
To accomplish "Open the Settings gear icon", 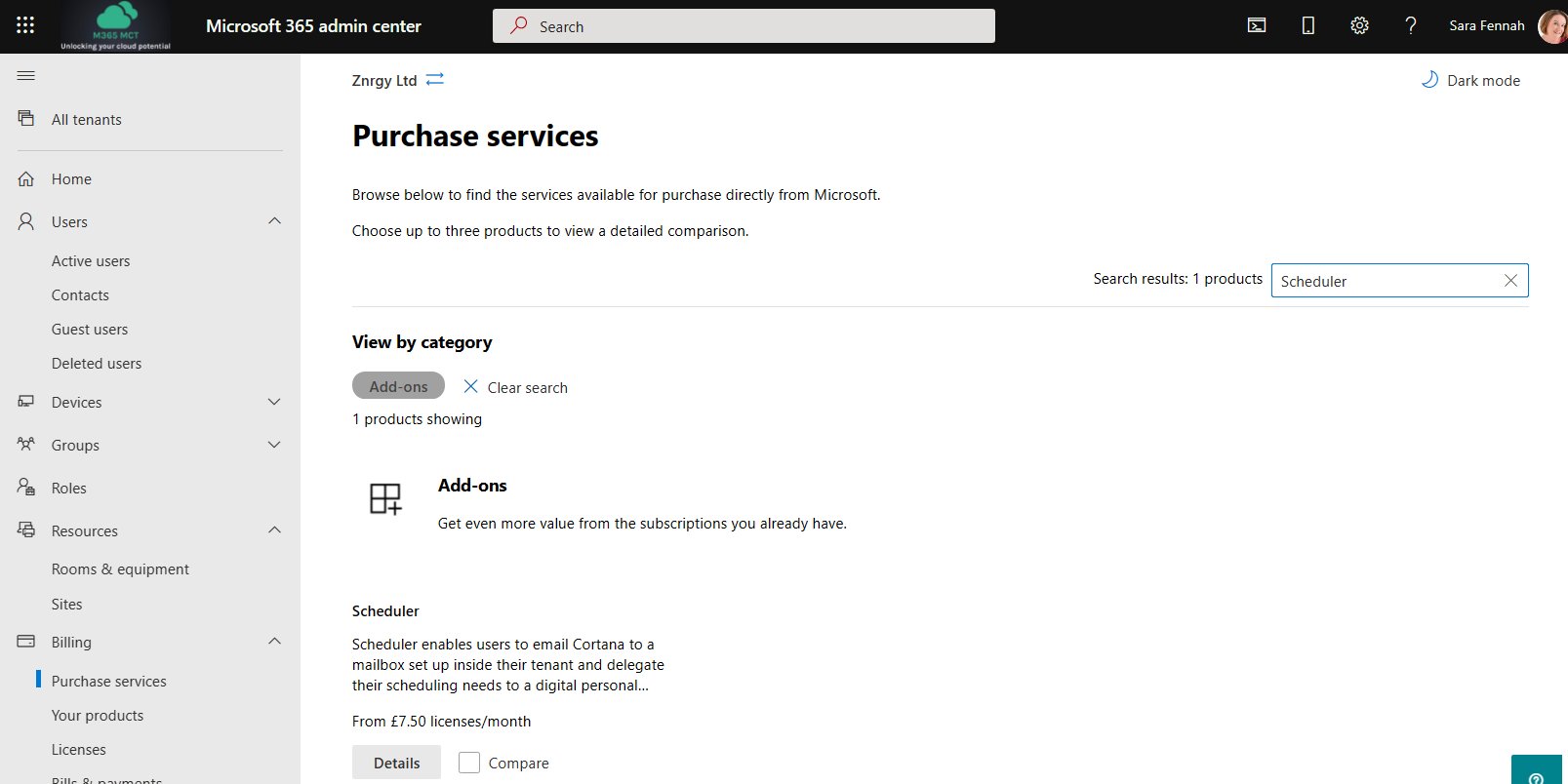I will (x=1359, y=25).
